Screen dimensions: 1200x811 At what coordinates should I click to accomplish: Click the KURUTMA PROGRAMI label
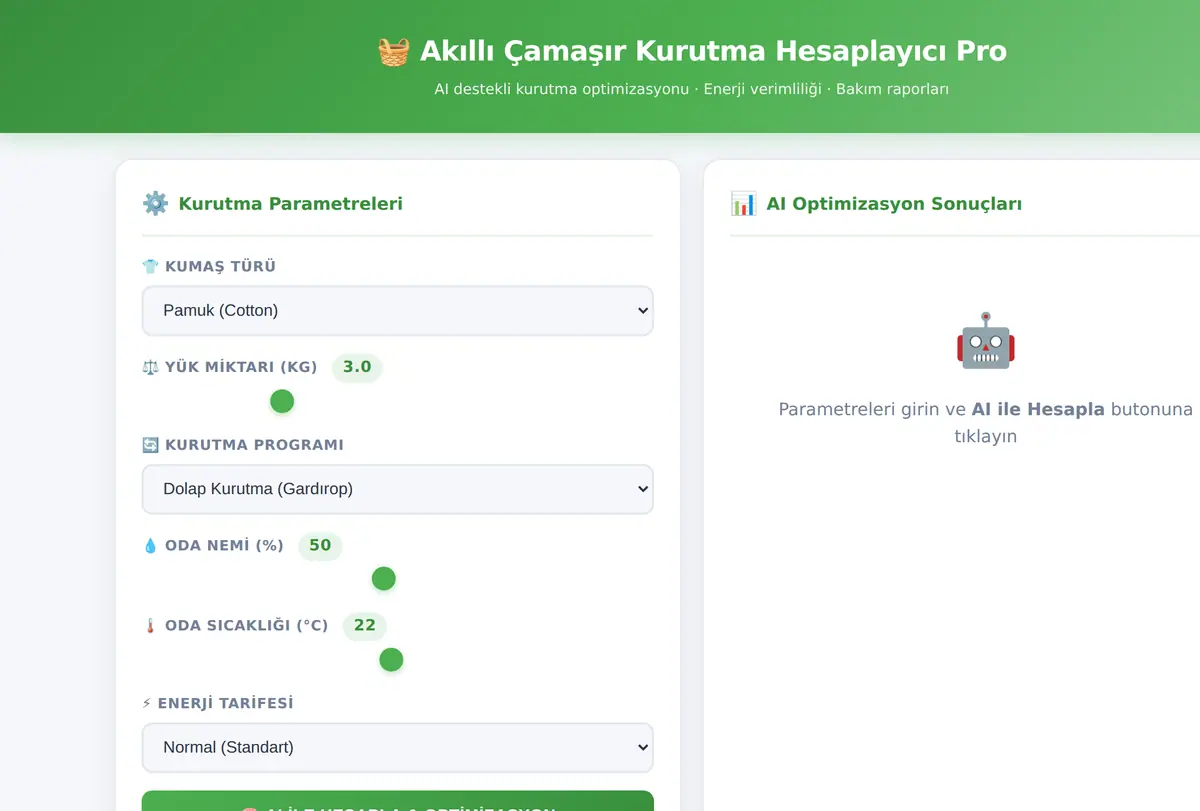click(254, 445)
